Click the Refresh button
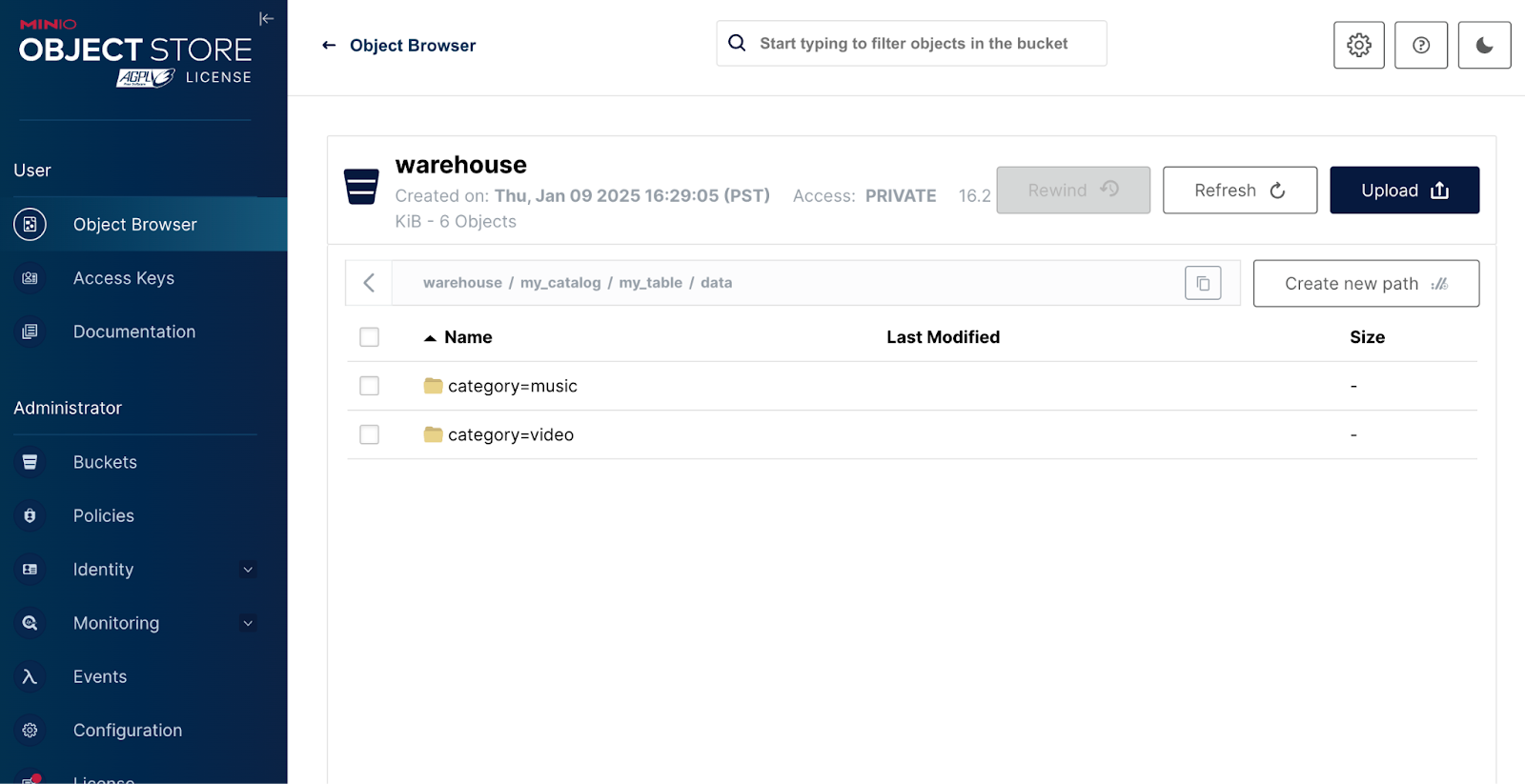Viewport: 1525px width, 784px height. [1239, 191]
